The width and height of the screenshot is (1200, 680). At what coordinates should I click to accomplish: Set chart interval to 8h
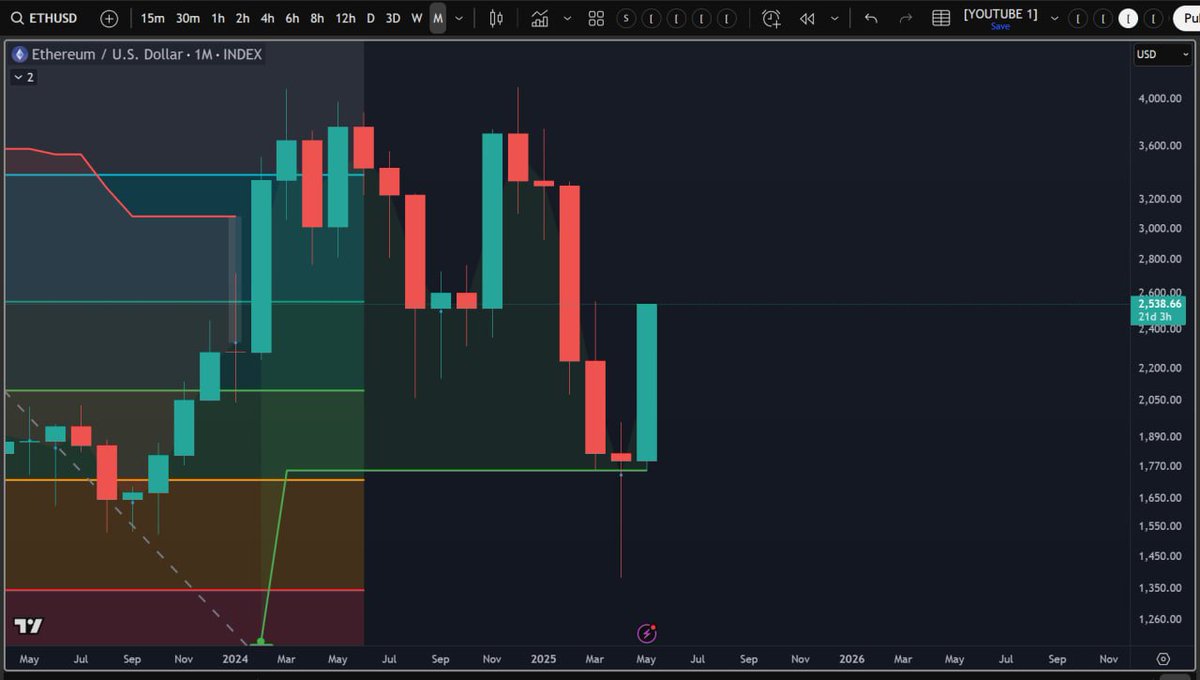coord(317,18)
